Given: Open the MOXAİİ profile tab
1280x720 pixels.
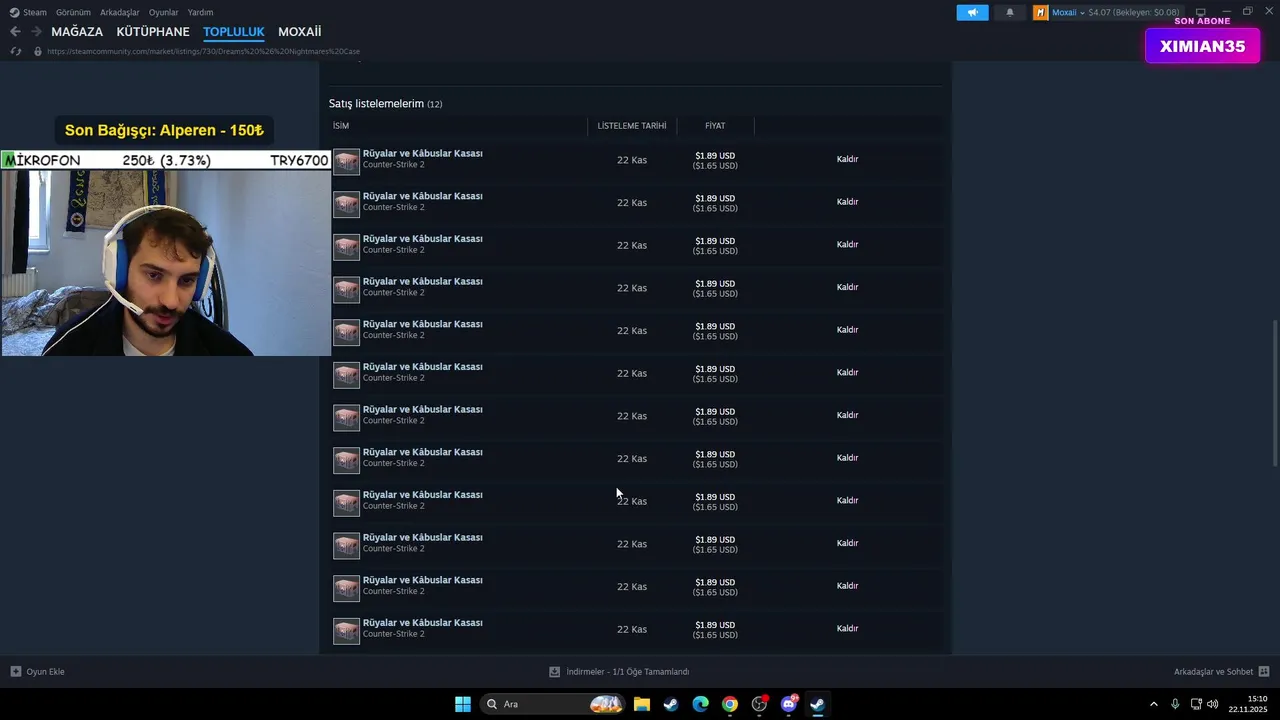Looking at the screenshot, I should [300, 32].
